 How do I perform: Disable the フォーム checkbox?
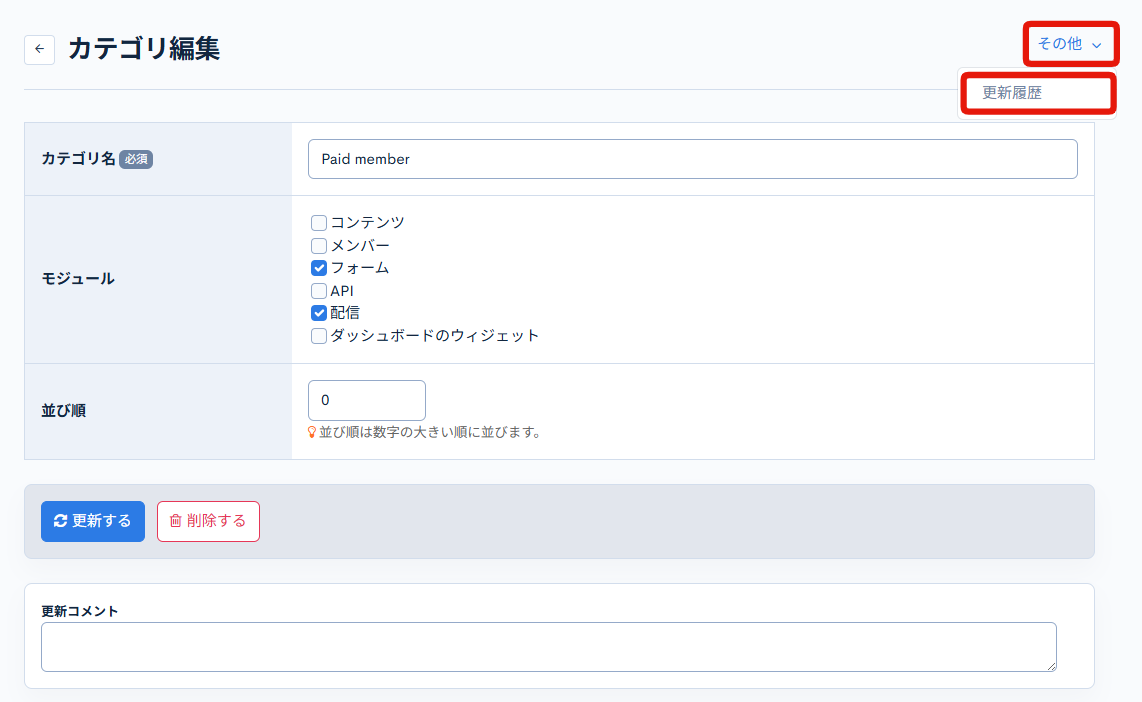click(319, 267)
